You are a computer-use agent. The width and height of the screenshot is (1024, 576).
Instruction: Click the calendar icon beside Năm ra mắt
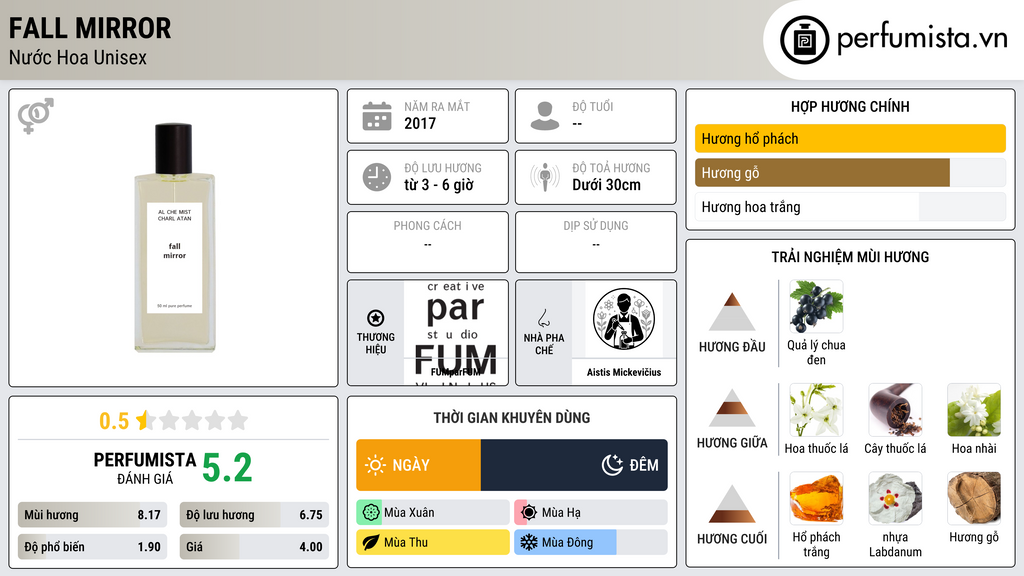(x=377, y=116)
